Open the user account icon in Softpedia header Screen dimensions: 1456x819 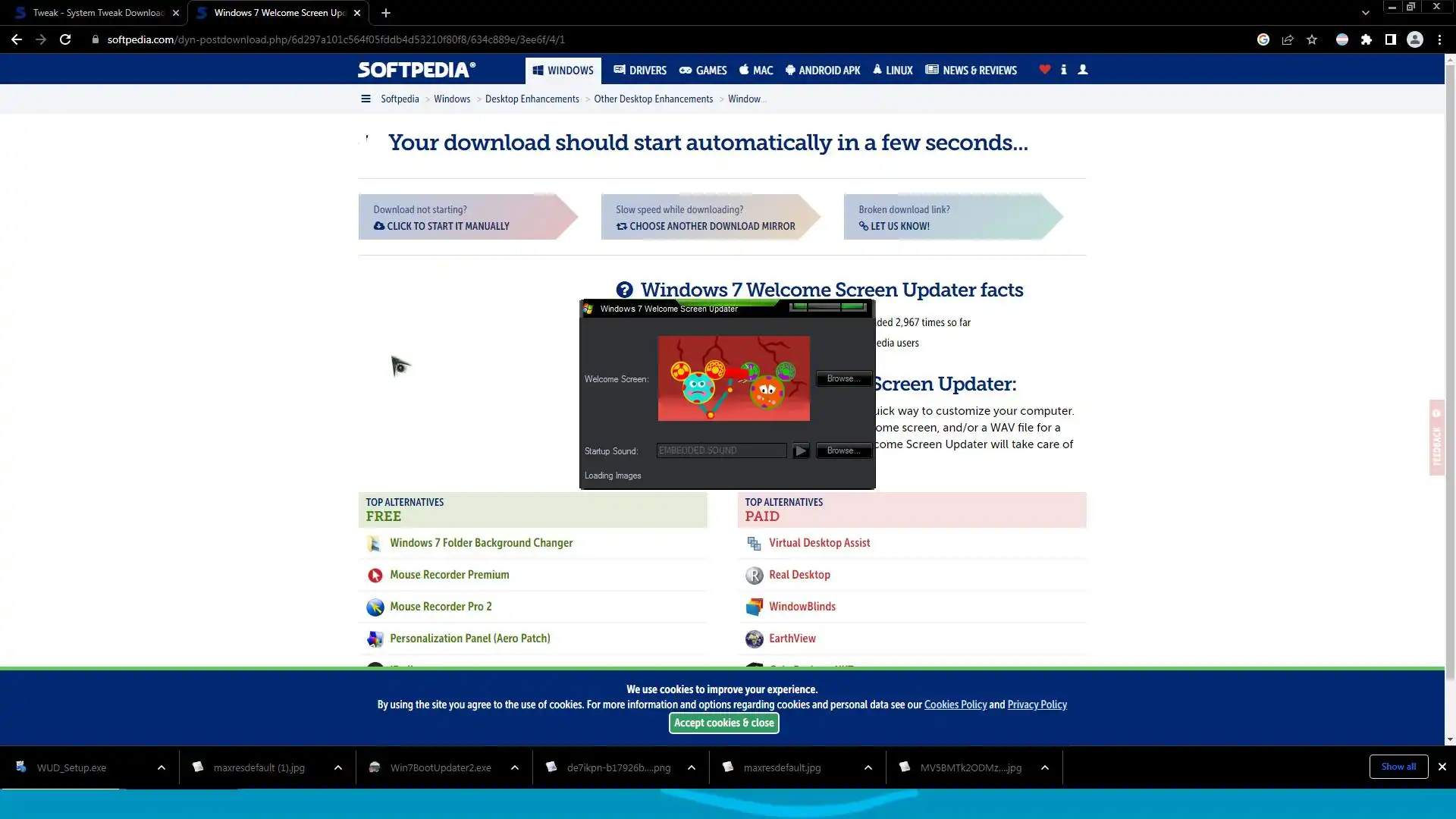(x=1083, y=70)
